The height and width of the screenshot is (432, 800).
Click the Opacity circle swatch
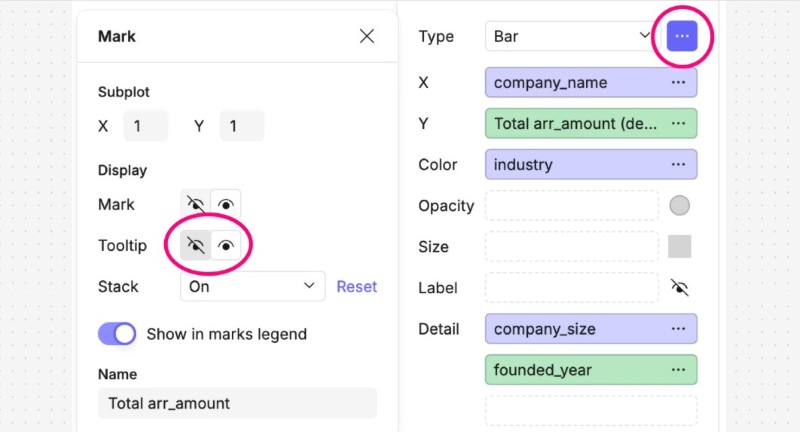pos(679,206)
